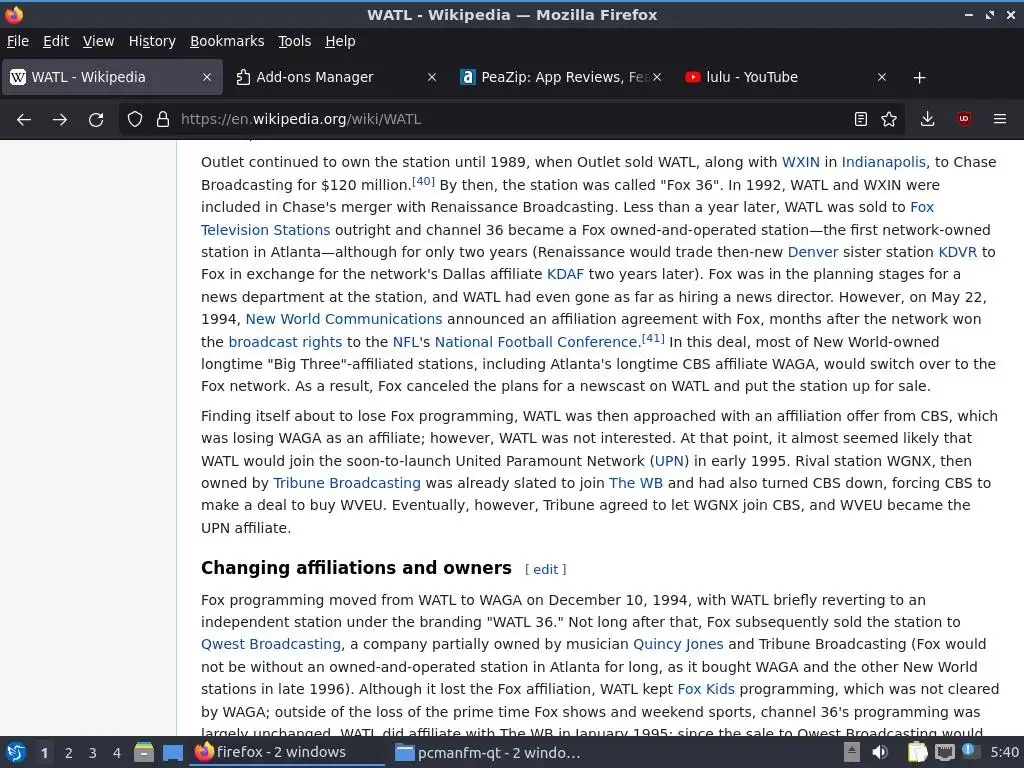Open the Help menu
Viewport: 1024px width, 768px height.
340,41
